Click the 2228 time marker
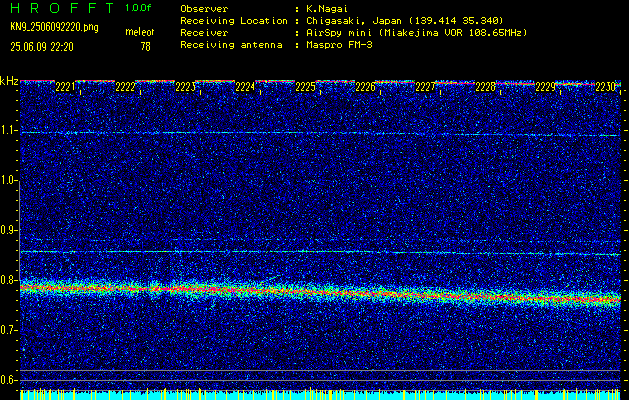 [x=485, y=87]
